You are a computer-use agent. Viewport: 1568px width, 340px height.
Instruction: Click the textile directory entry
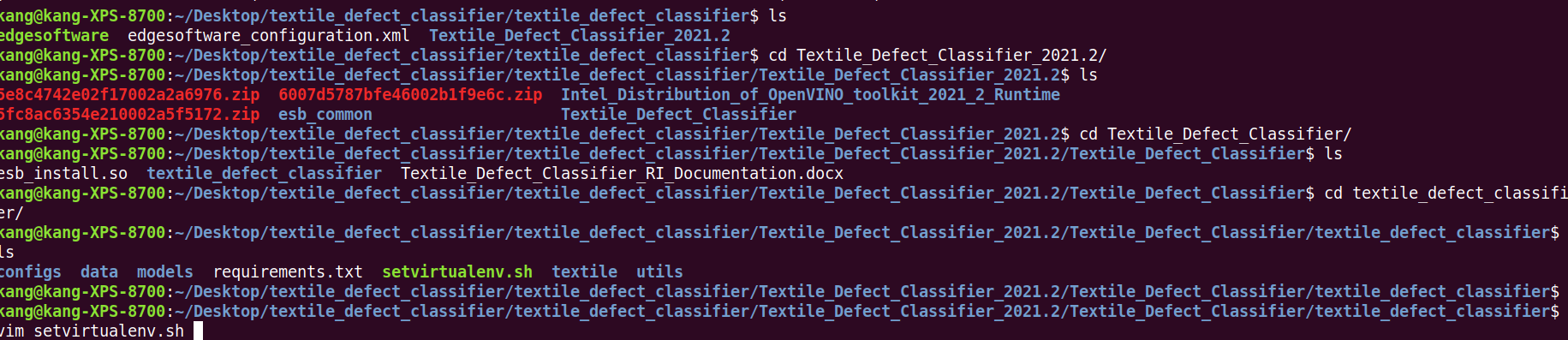(x=584, y=272)
